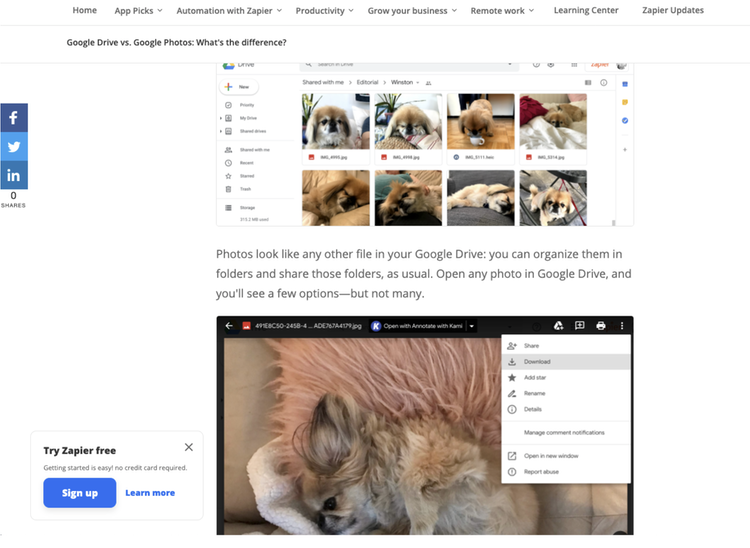The height and width of the screenshot is (548, 750).
Task: Open Recent in Drive sidebar
Action: 239,163
